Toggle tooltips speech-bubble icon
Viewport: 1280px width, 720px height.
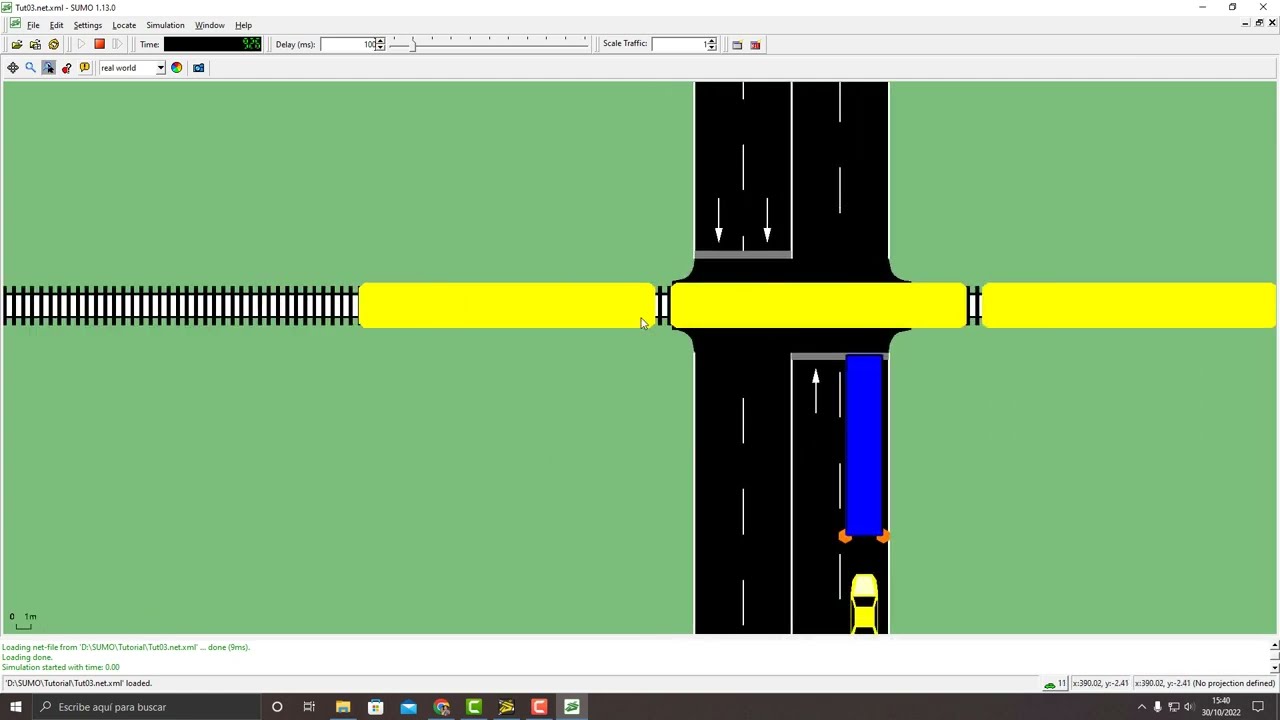pos(85,68)
